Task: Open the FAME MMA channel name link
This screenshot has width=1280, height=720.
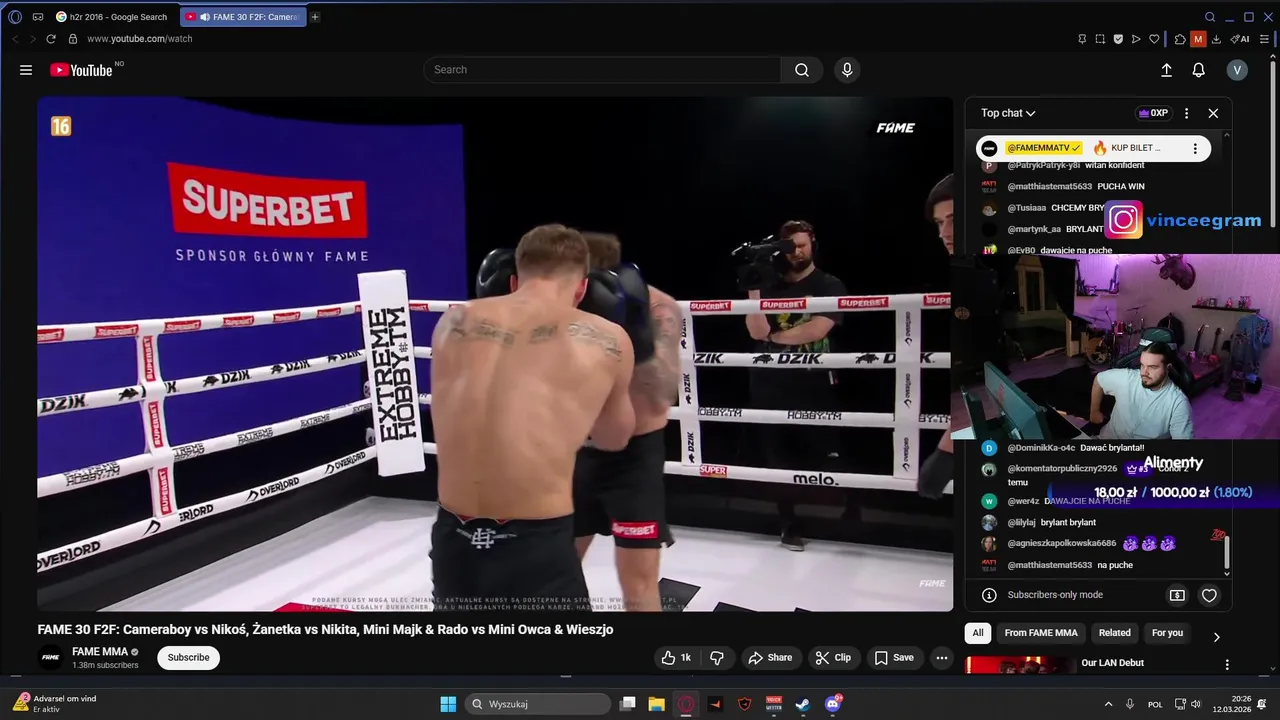Action: (x=100, y=652)
